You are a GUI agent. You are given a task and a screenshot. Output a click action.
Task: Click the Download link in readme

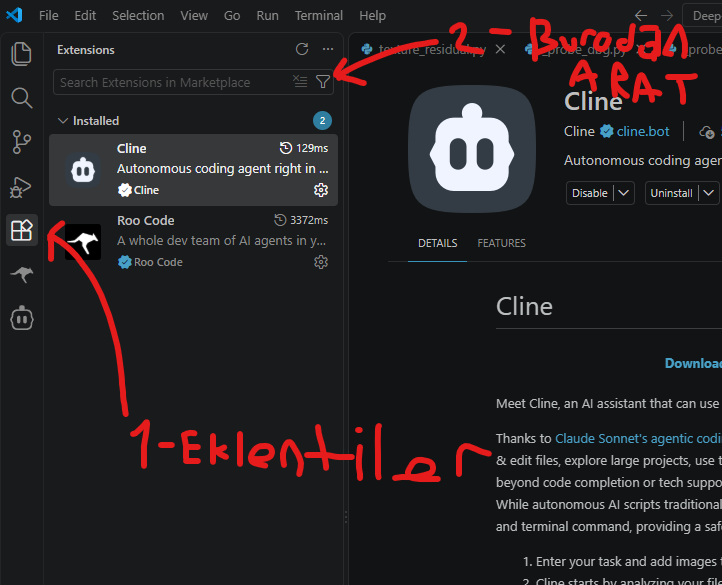coord(693,363)
